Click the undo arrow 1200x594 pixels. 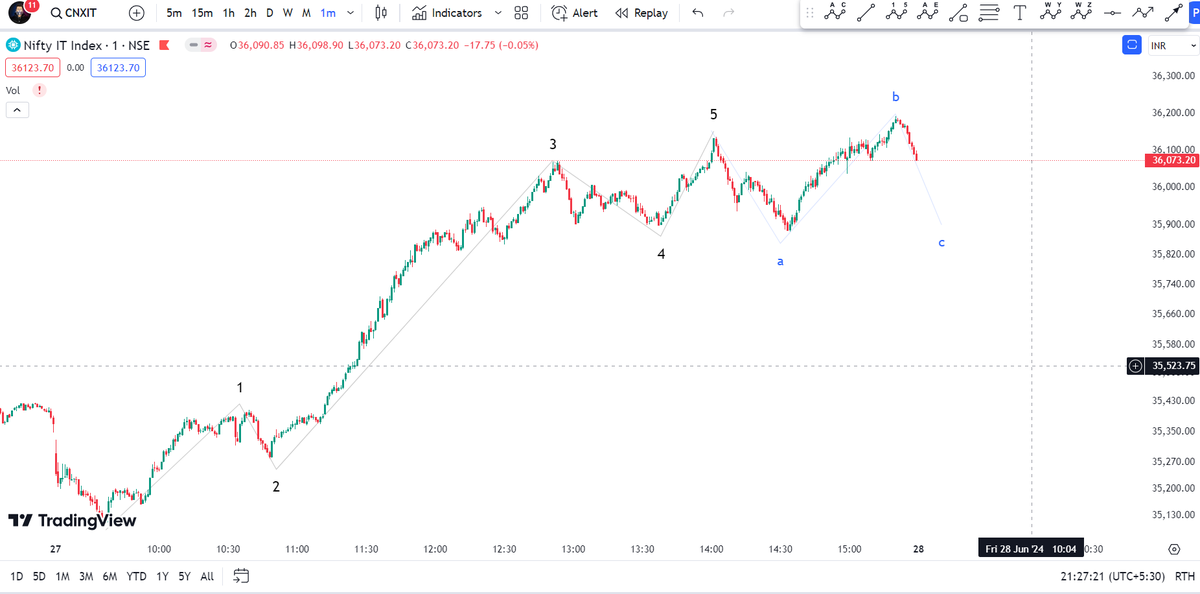pos(697,13)
